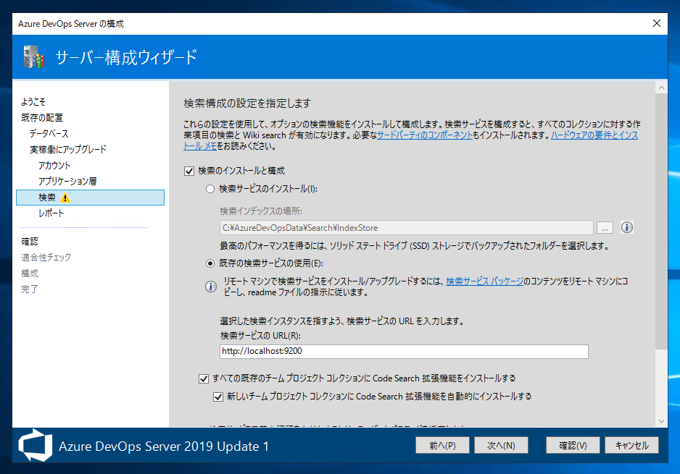Open 検索サービス パッケージ link
This screenshot has width=680, height=474.
485,281
